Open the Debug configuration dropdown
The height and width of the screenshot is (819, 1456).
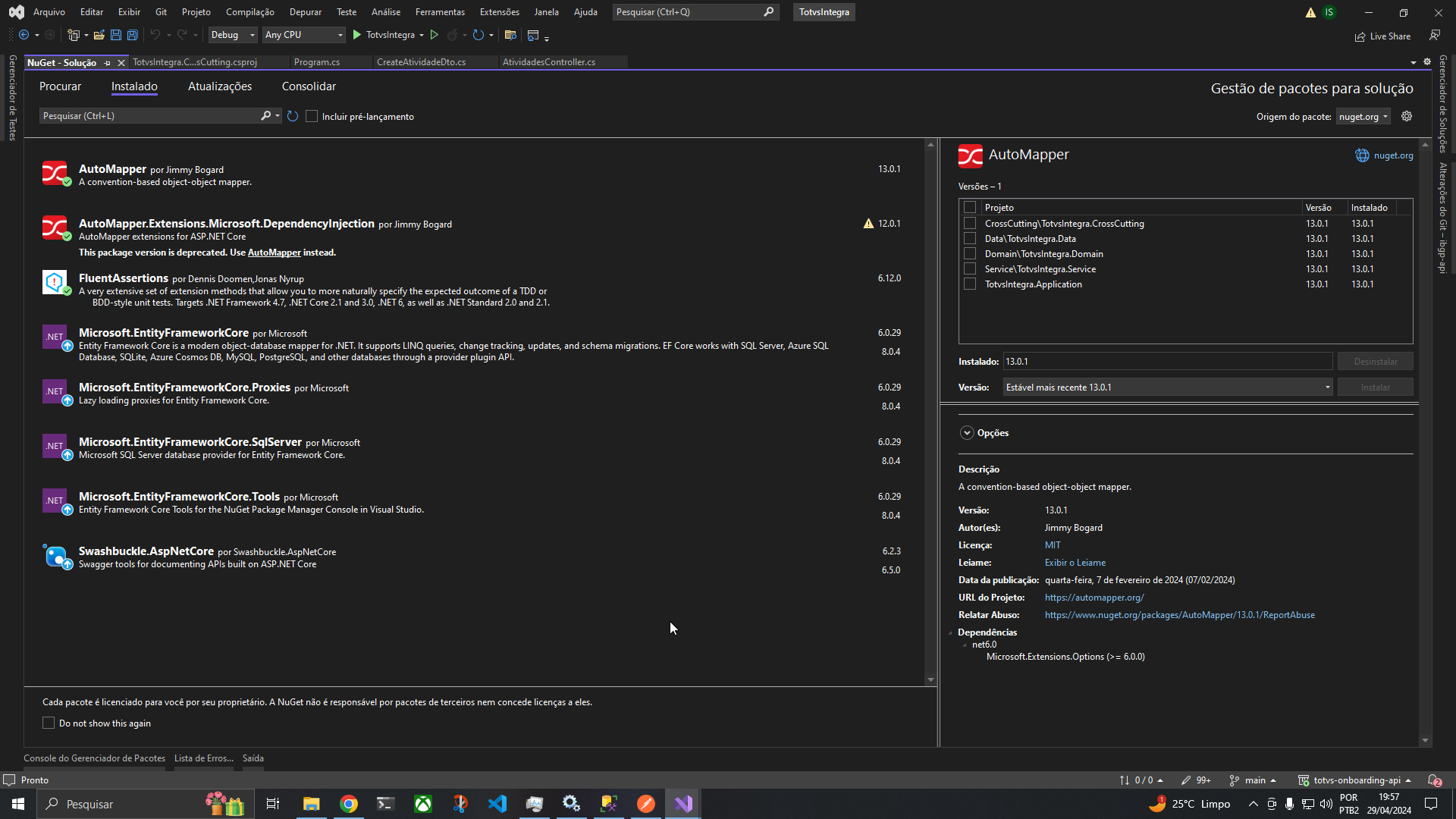233,35
